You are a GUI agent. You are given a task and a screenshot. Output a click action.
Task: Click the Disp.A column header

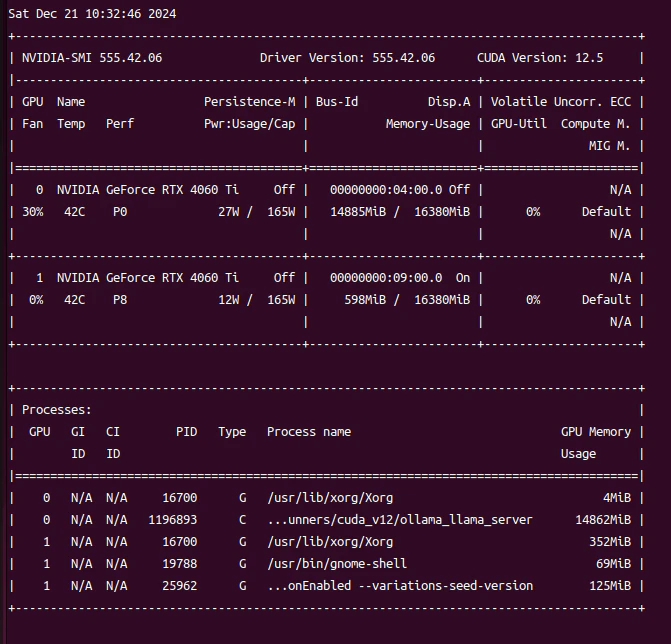point(449,102)
